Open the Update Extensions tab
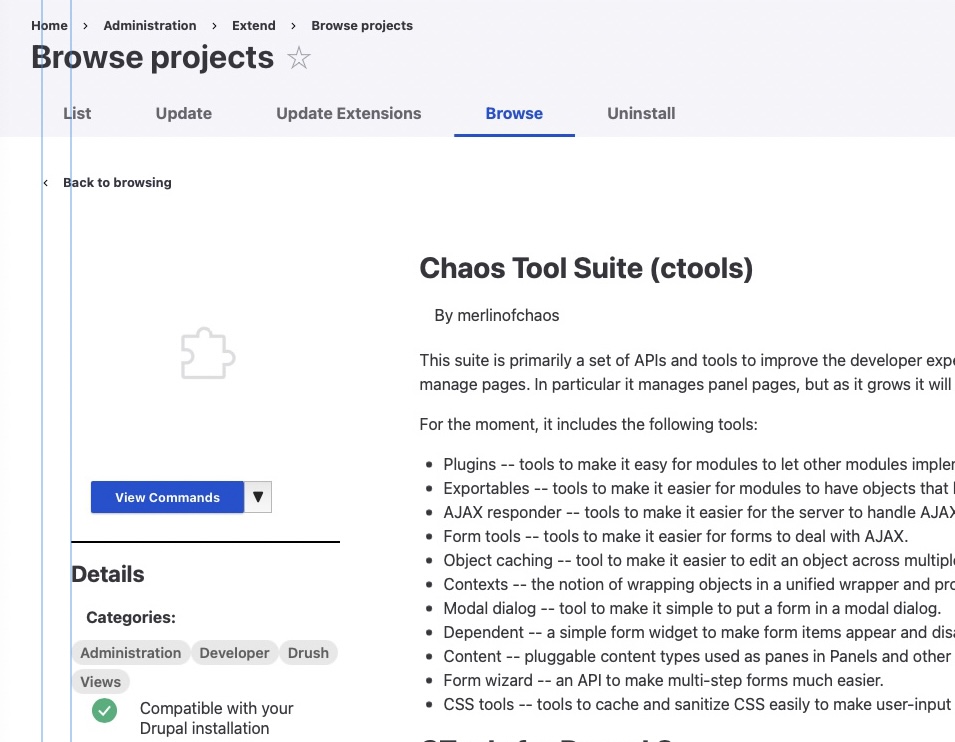The height and width of the screenshot is (742, 955). point(348,113)
